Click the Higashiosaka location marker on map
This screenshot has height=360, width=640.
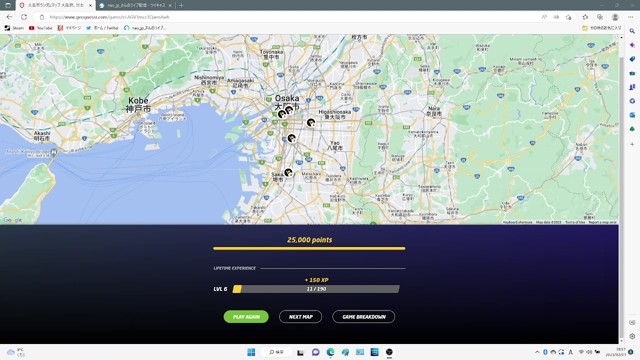pyautogui.click(x=311, y=122)
